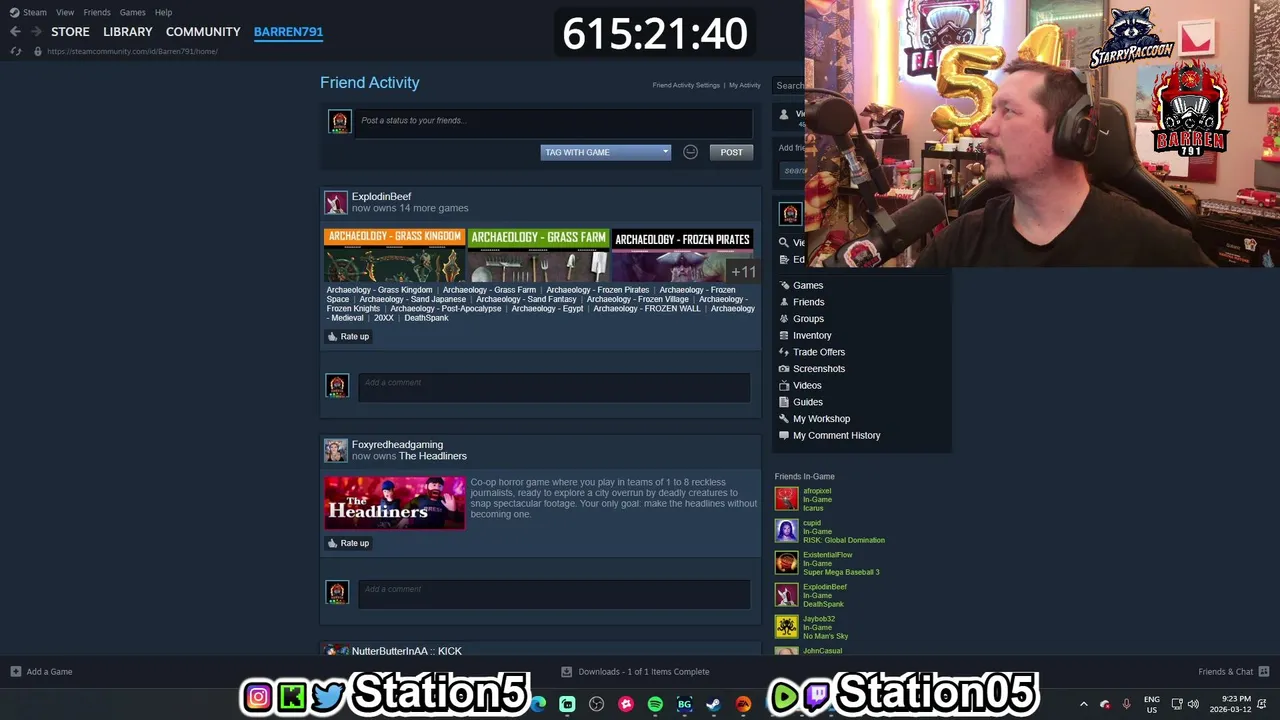
Task: Switch to the STORE tab
Action: click(70, 32)
